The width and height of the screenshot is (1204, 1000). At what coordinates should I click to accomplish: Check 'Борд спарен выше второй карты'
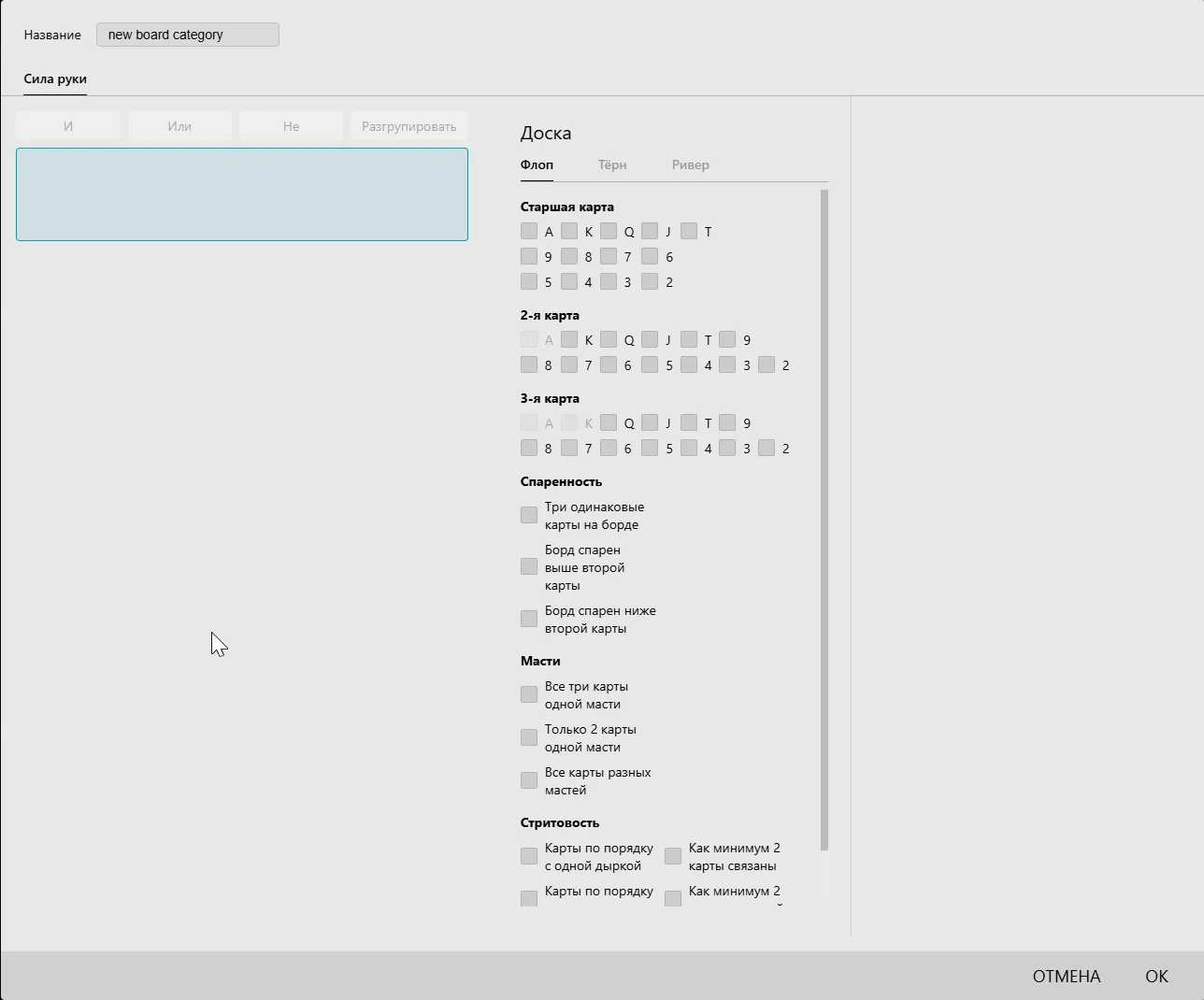click(x=529, y=566)
